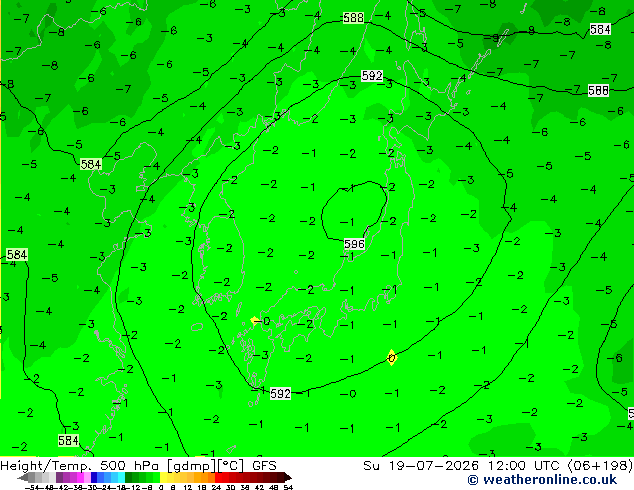Click the (06+198) forecast run label
Screen dimensions: 634x490
point(600,465)
